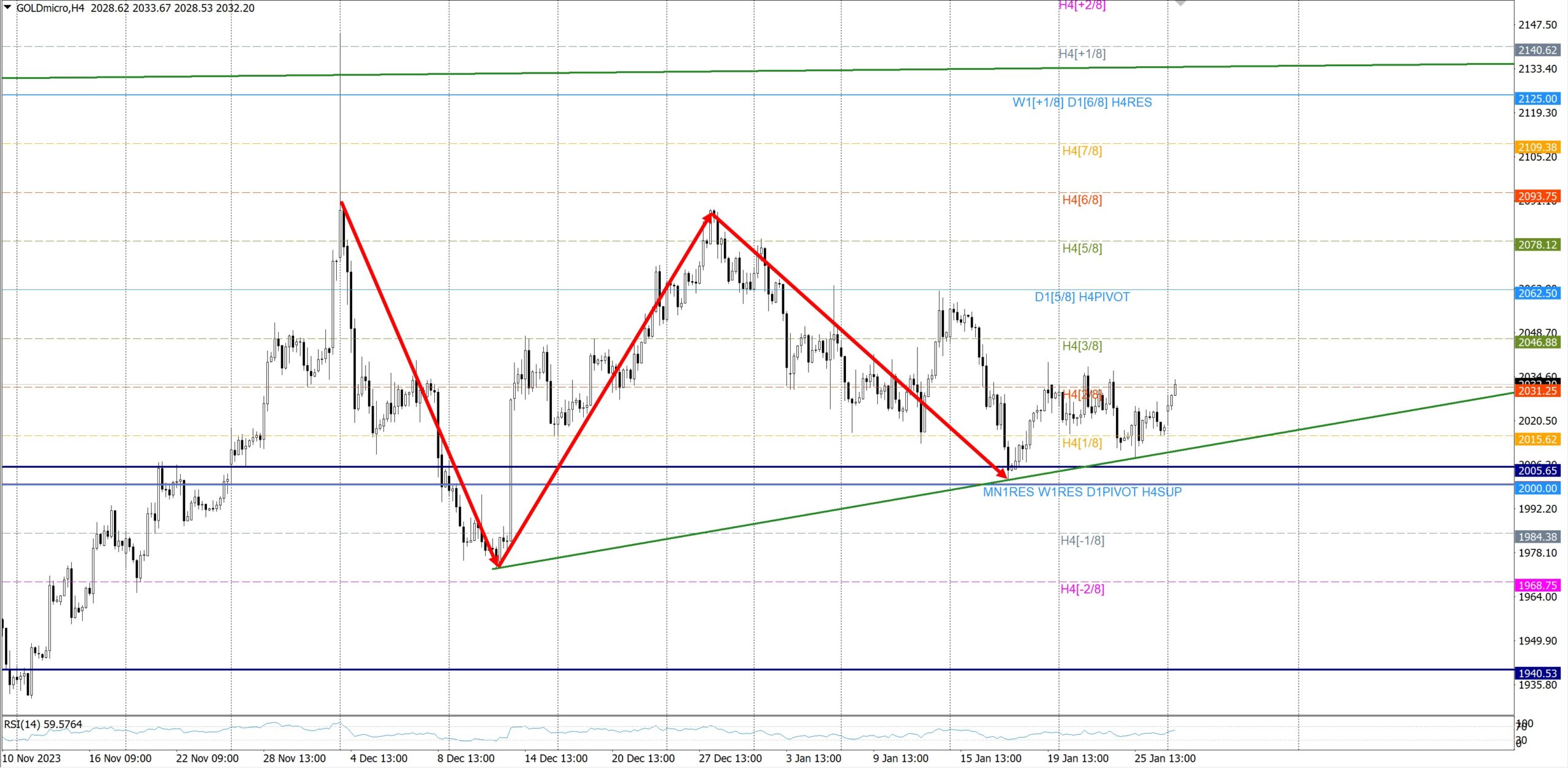Click the 2005.65 dark blue price tag

1537,471
